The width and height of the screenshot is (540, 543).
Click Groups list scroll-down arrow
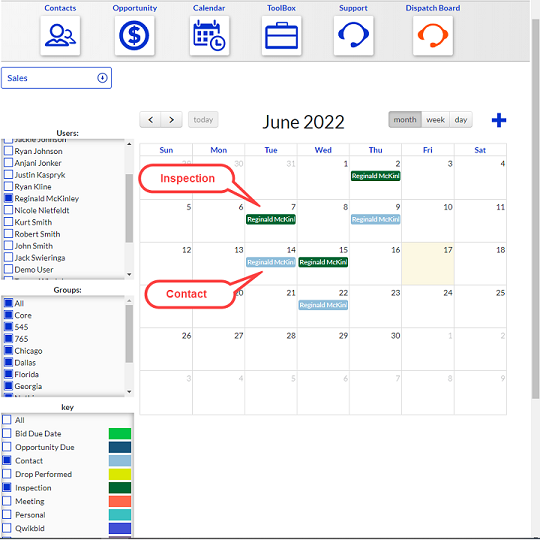[x=129, y=392]
